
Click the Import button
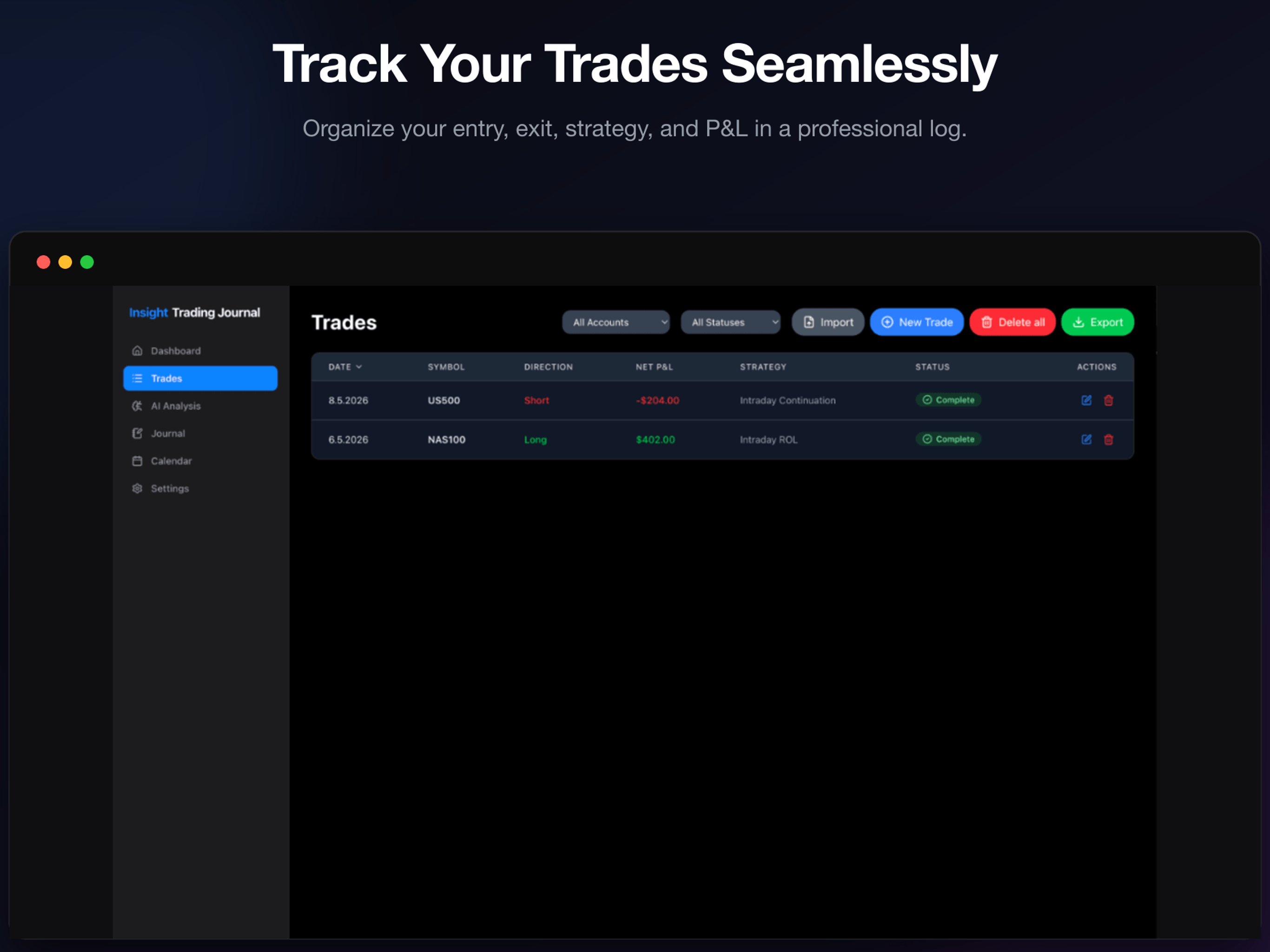(x=828, y=322)
